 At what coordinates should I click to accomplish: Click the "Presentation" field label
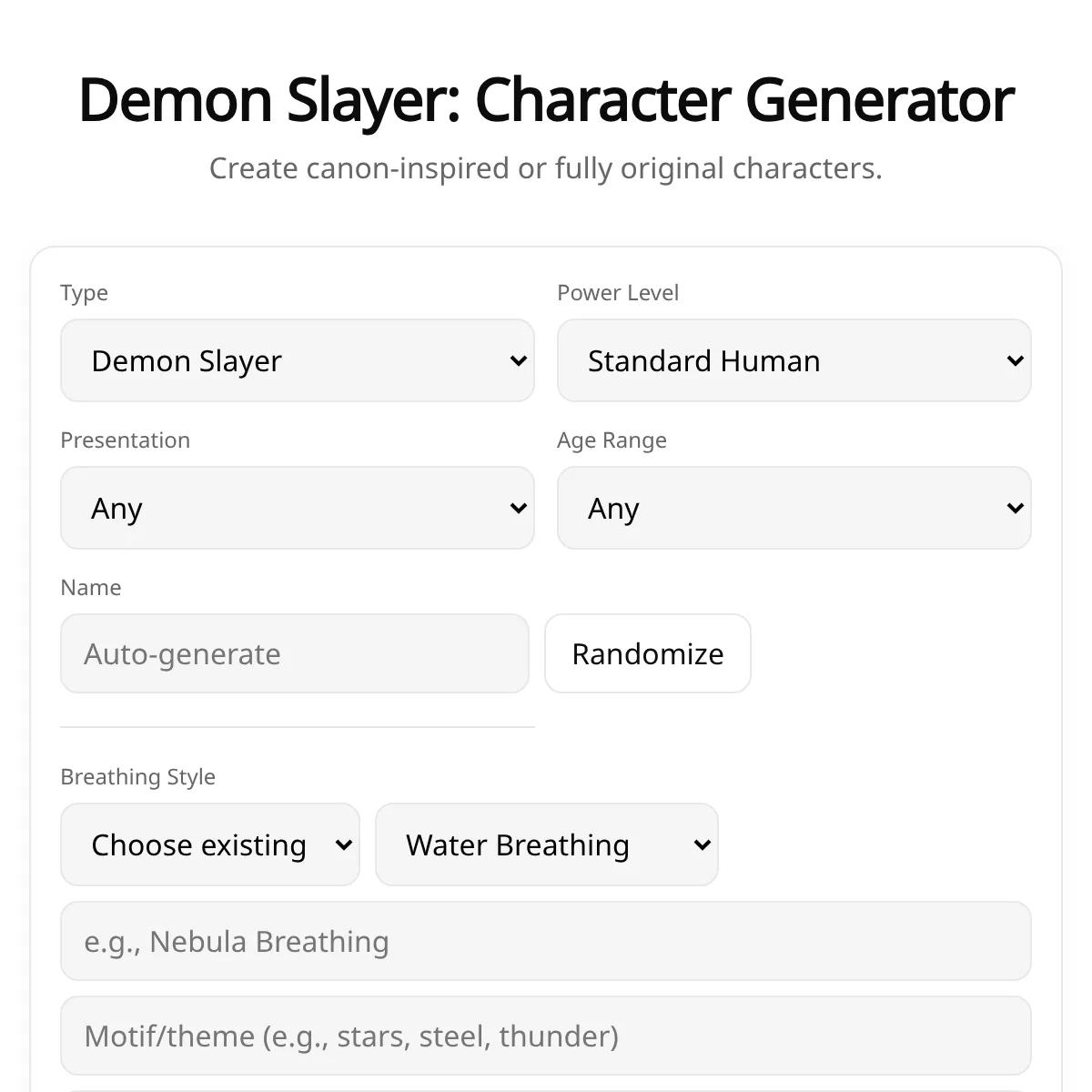coord(125,440)
